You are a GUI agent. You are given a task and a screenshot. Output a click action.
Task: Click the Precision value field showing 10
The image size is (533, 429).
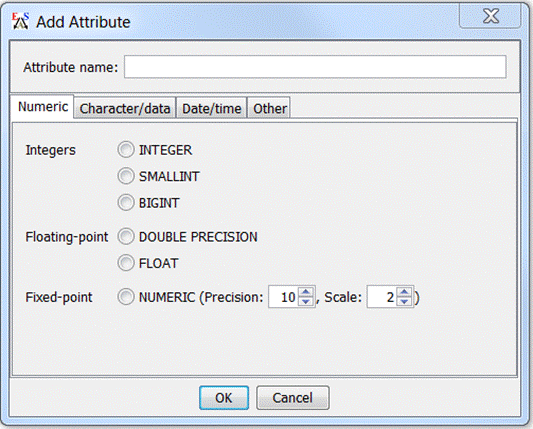283,297
